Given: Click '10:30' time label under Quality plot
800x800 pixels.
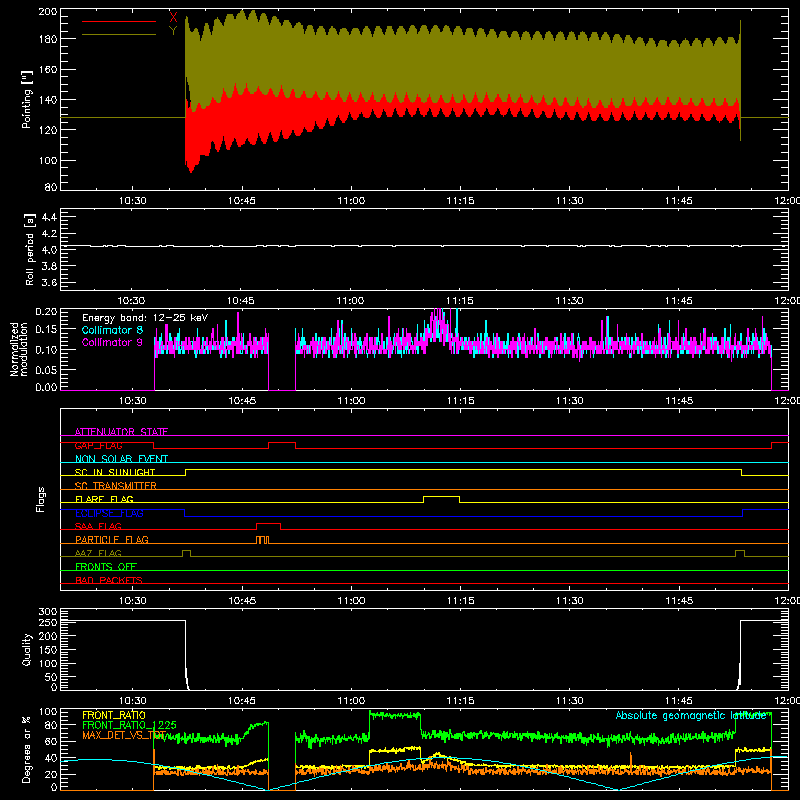Looking at the screenshot, I should pos(132,701).
